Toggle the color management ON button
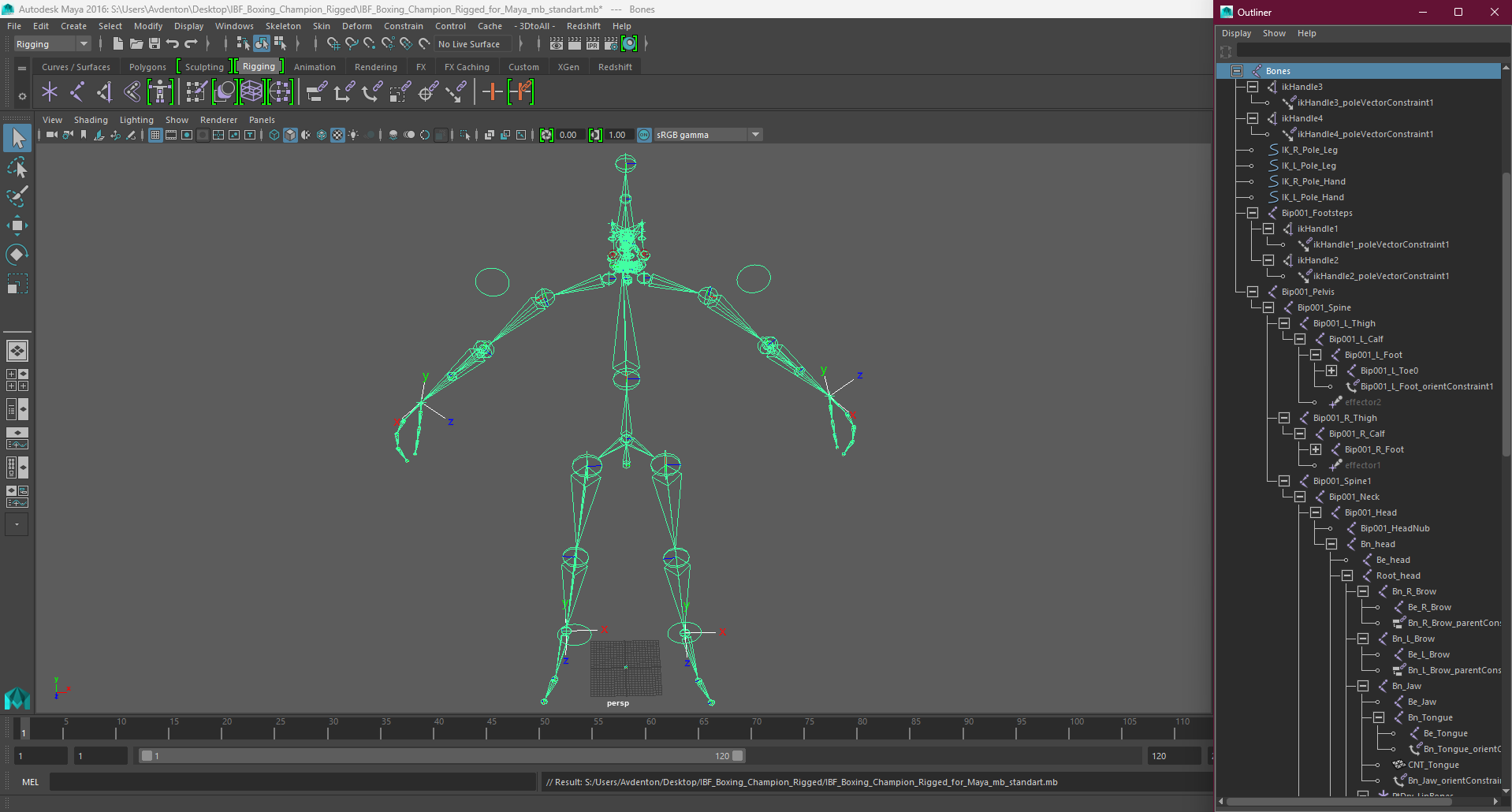This screenshot has height=812, width=1512. click(644, 135)
